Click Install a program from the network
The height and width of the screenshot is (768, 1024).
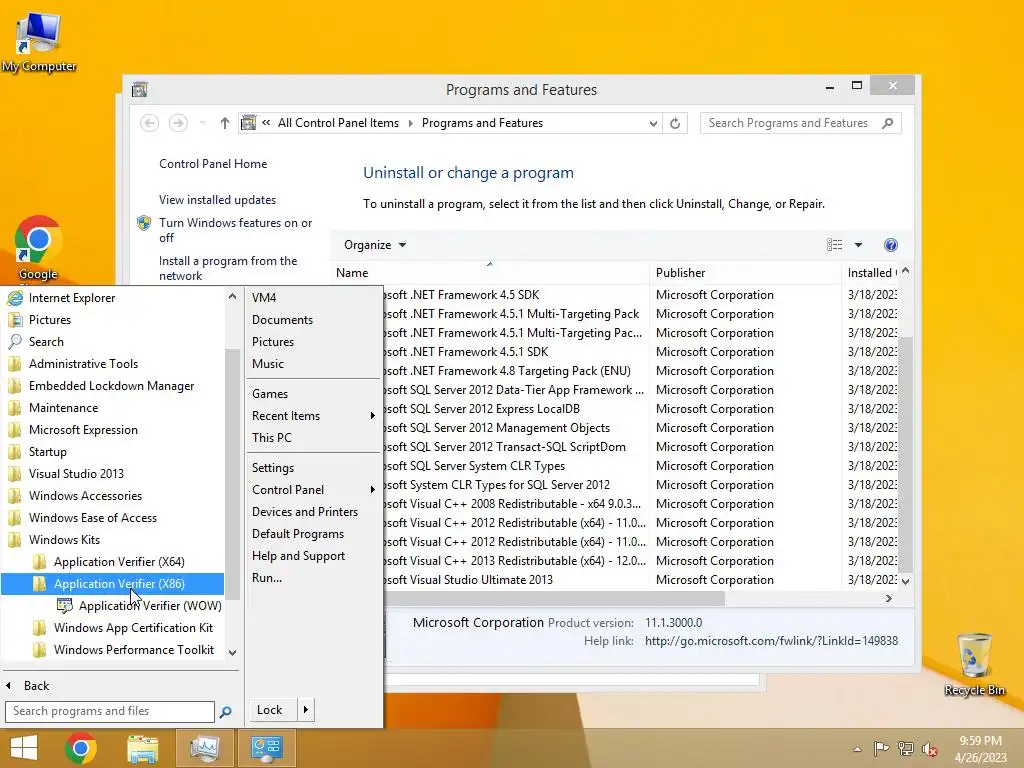[228, 268]
